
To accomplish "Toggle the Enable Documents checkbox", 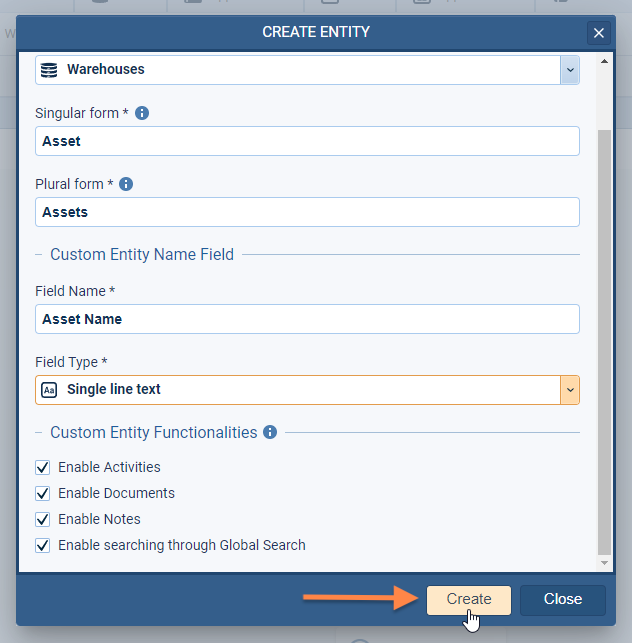I will pos(43,493).
